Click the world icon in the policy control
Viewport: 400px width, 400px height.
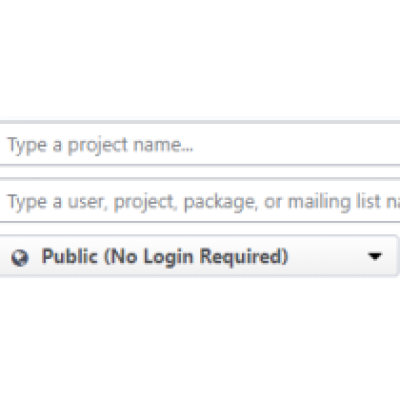click(x=20, y=258)
